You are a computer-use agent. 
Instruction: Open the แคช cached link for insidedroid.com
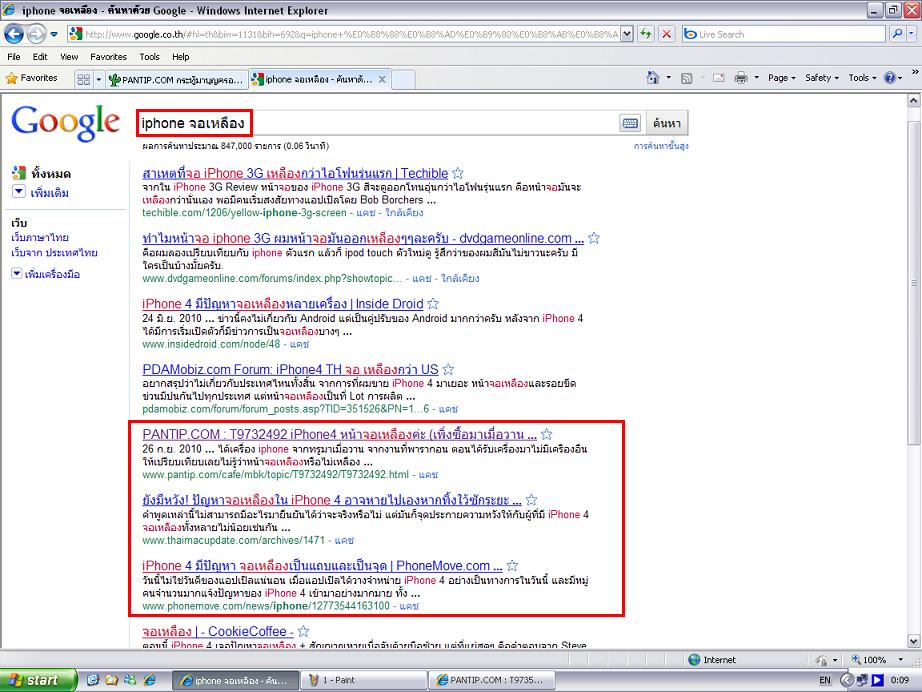click(299, 344)
